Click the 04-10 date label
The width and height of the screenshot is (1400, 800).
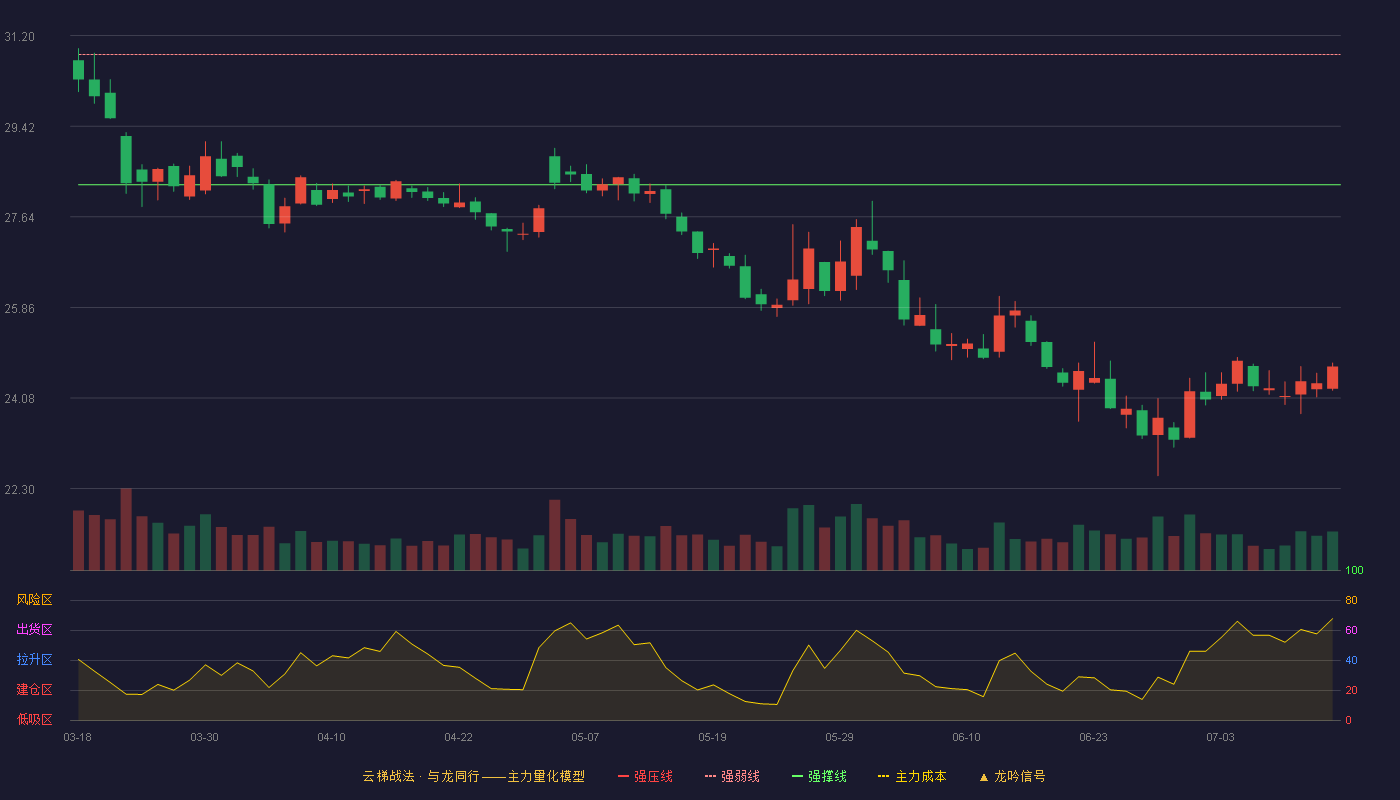click(331, 737)
